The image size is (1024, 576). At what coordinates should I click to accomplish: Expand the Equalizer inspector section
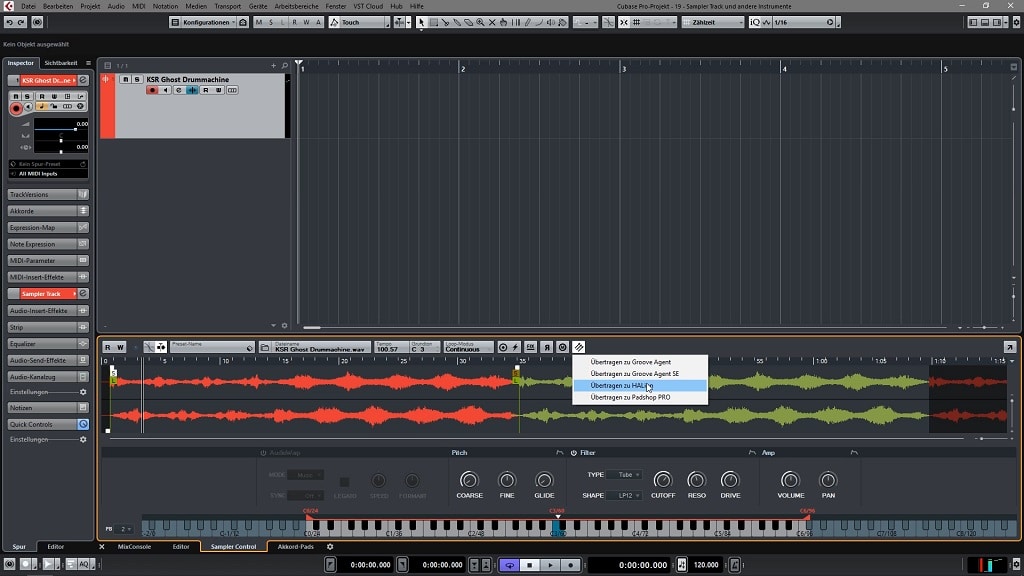click(x=48, y=344)
